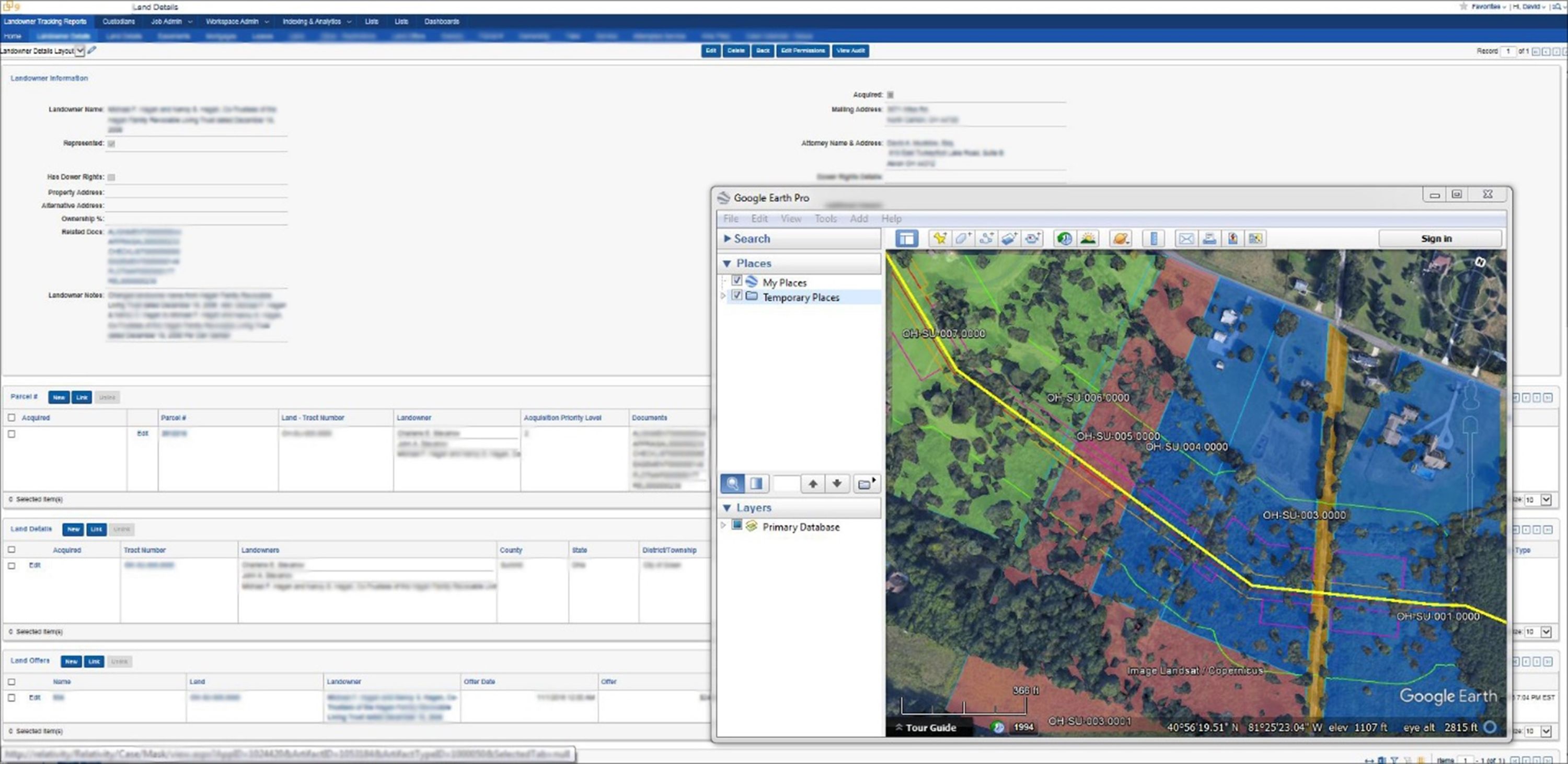Print the current Google Earth view
This screenshot has height=764, width=1568.
[1210, 238]
